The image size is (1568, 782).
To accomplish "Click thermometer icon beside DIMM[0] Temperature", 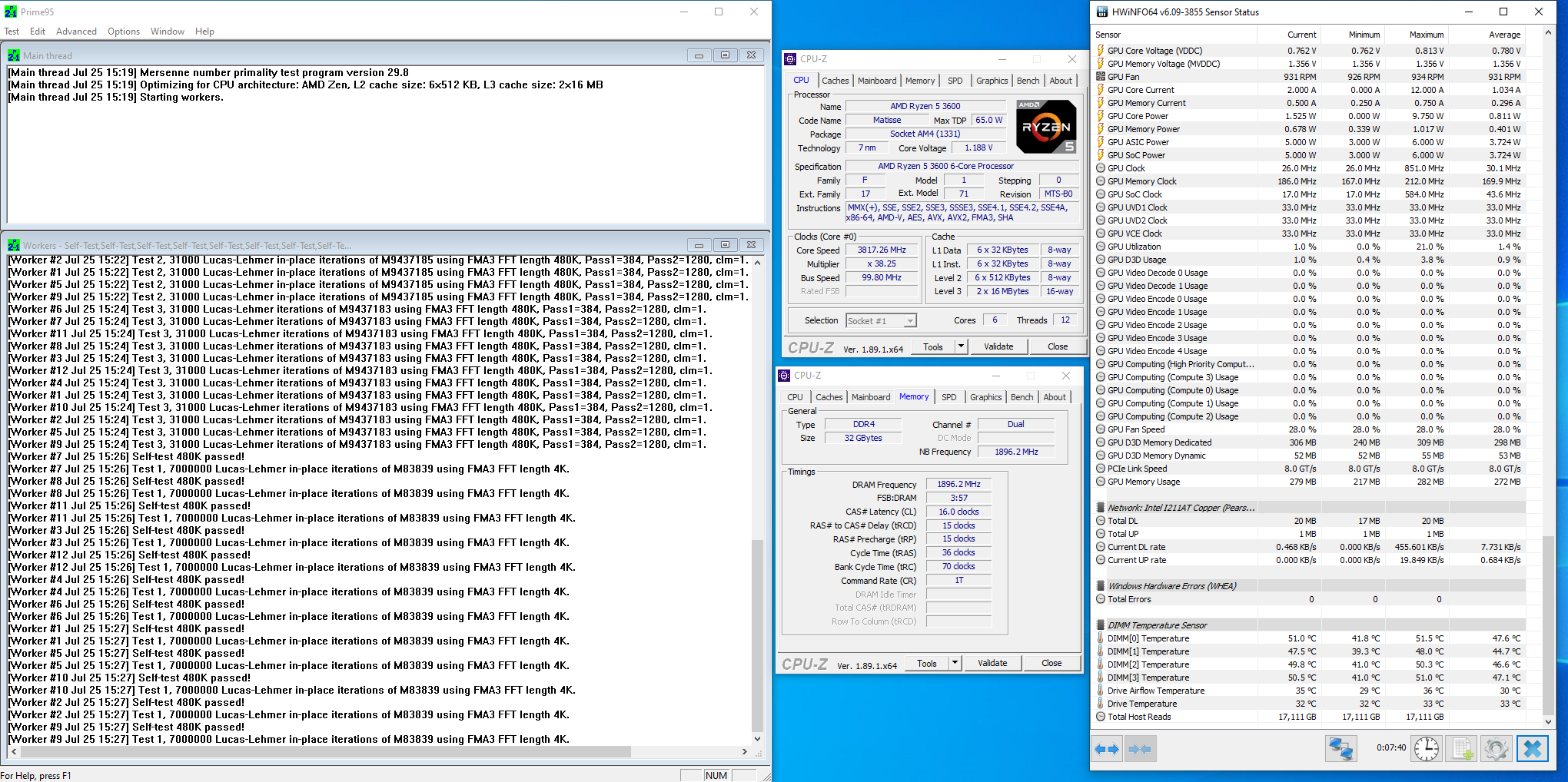I will pos(1101,638).
